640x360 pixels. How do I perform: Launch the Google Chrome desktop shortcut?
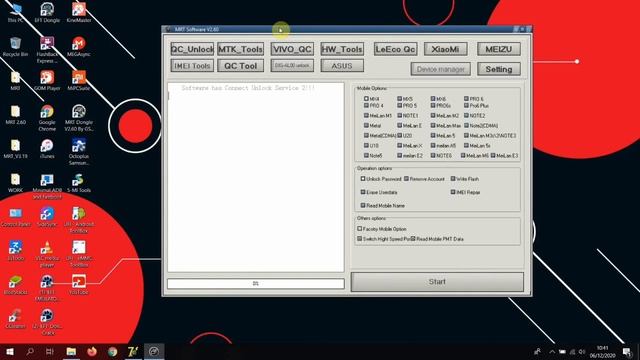click(47, 118)
